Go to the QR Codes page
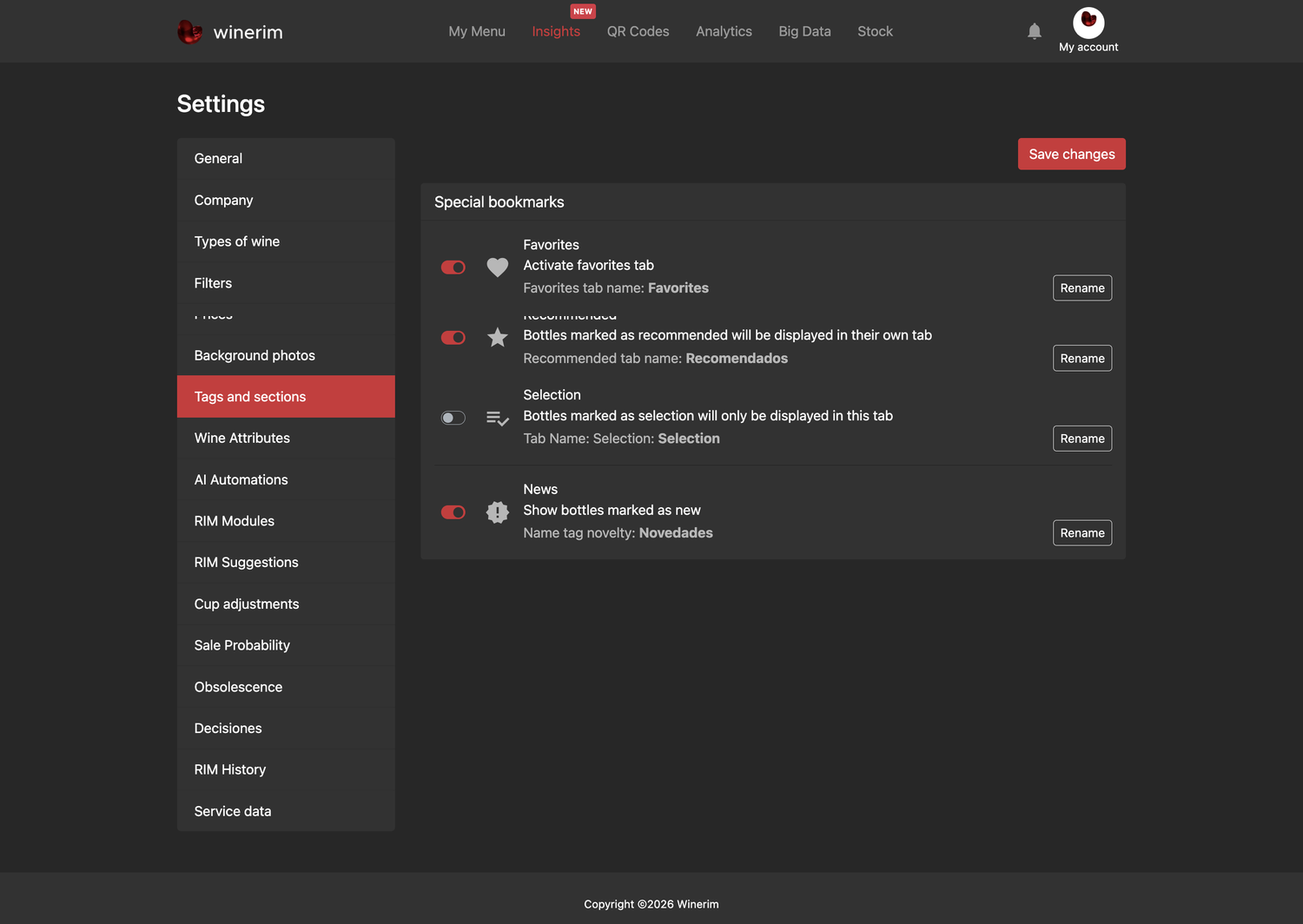This screenshot has width=1303, height=924. click(x=638, y=31)
